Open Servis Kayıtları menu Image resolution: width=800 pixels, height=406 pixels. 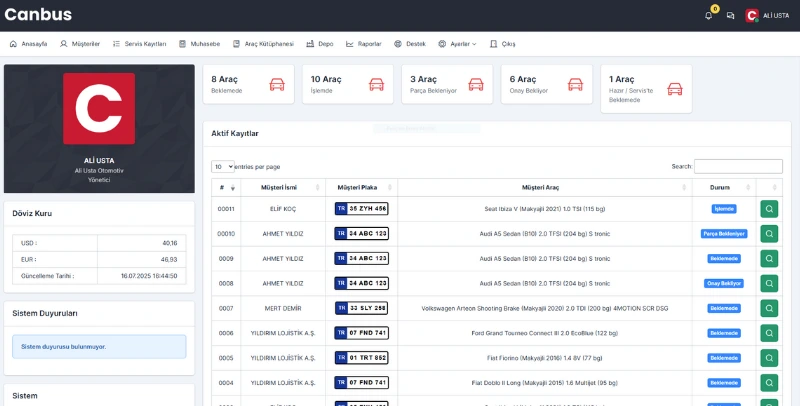[139, 44]
